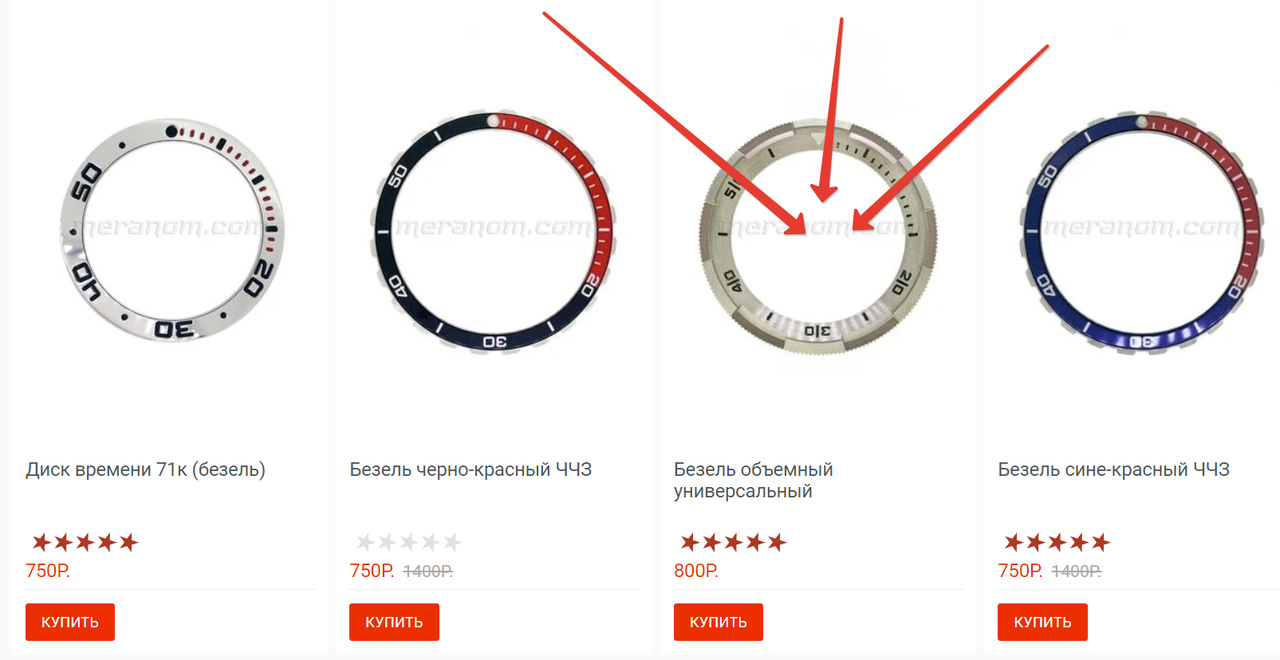
Task: Open the Безель черно-красный ЧЧЗ product link
Action: coord(471,469)
